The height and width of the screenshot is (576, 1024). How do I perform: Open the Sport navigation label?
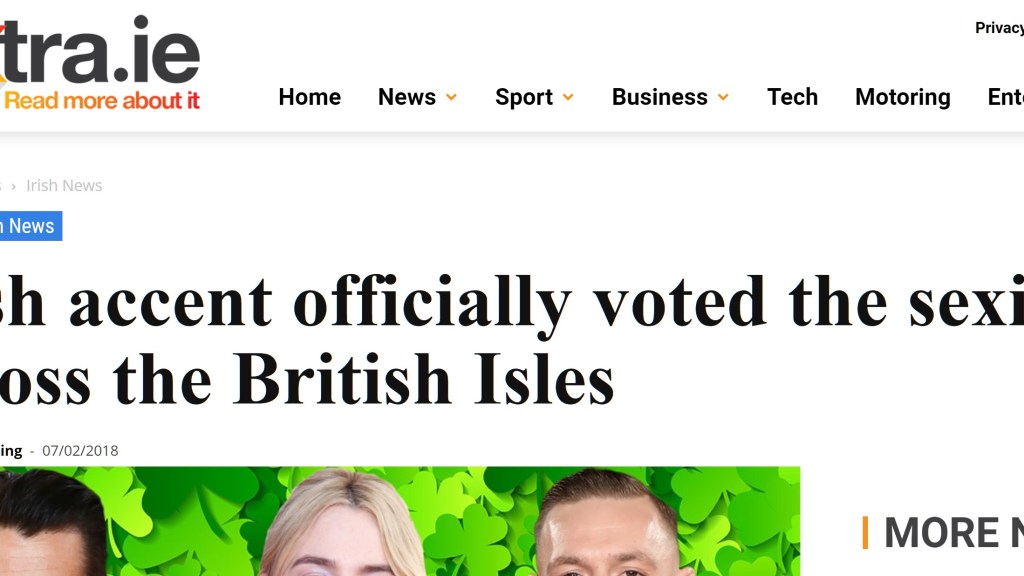click(x=523, y=97)
